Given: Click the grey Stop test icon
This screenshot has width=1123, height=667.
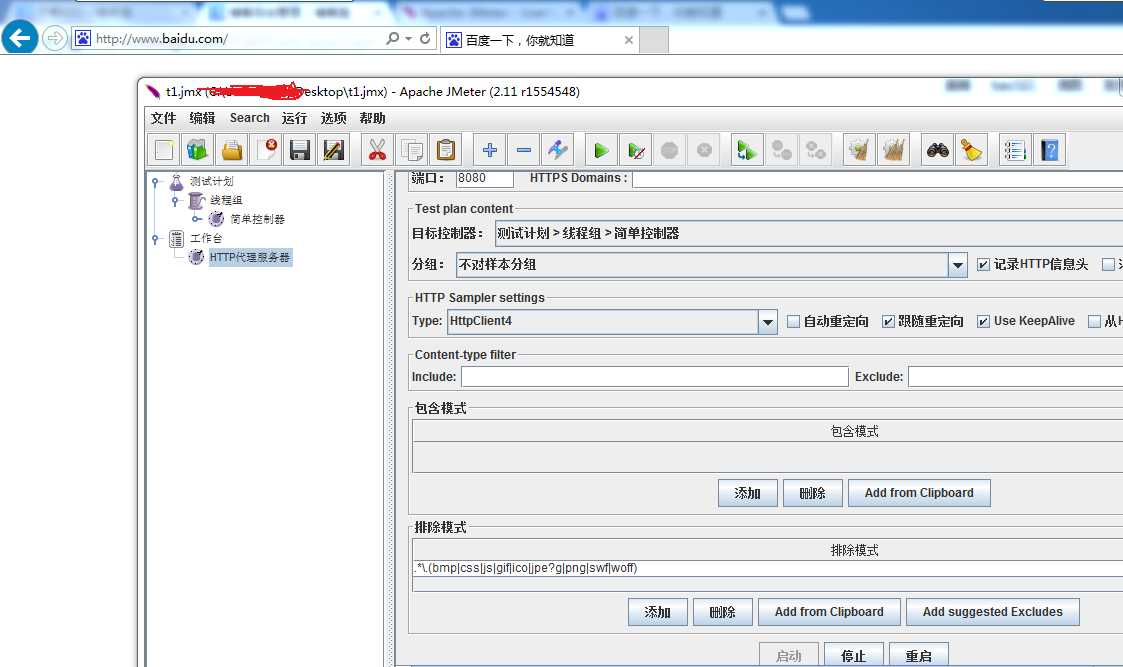Looking at the screenshot, I should click(670, 150).
